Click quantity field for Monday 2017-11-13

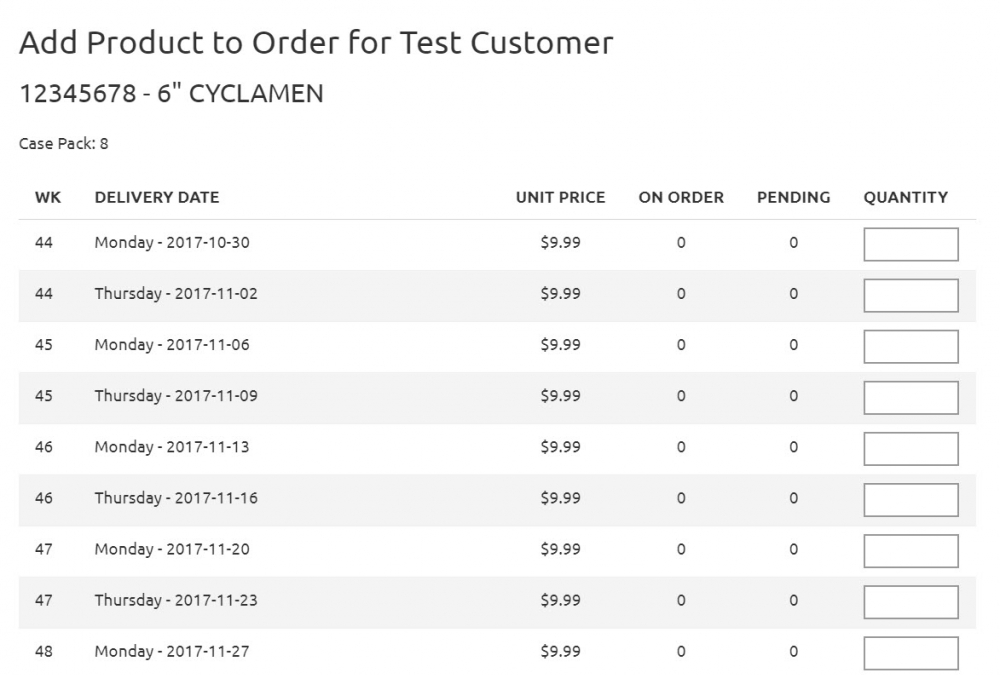click(911, 449)
